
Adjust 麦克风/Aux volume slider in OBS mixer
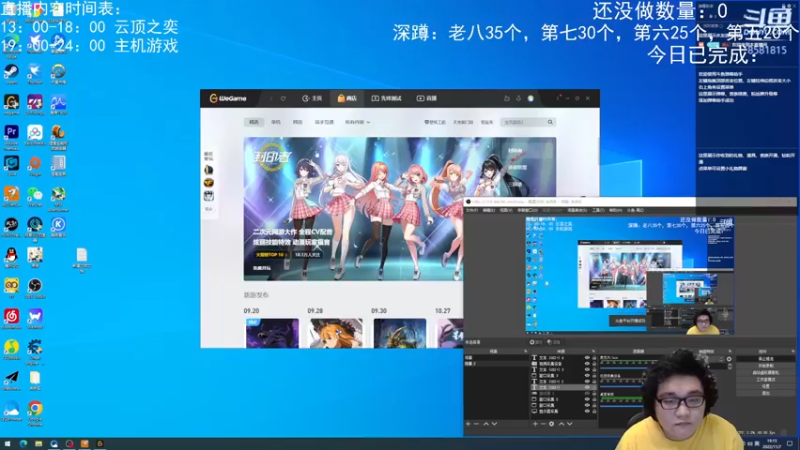coord(623,368)
